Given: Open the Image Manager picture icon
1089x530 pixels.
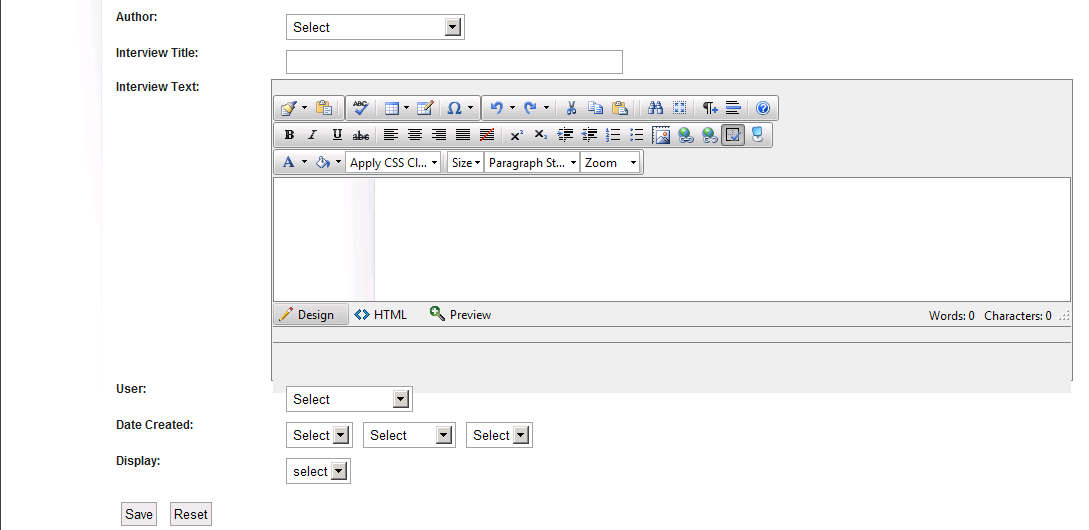Looking at the screenshot, I should (662, 135).
